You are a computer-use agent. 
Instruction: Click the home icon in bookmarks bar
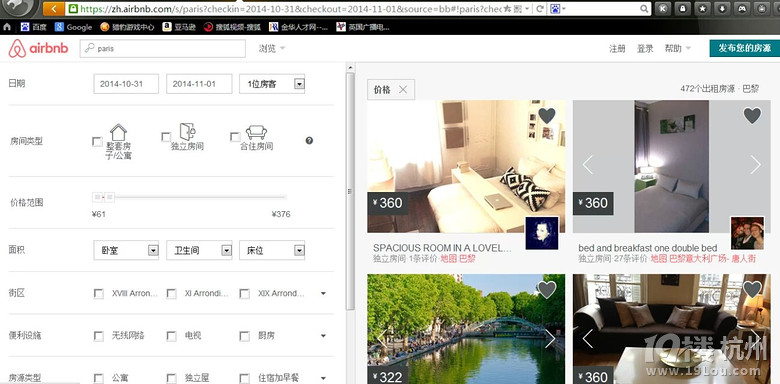(x=7, y=27)
